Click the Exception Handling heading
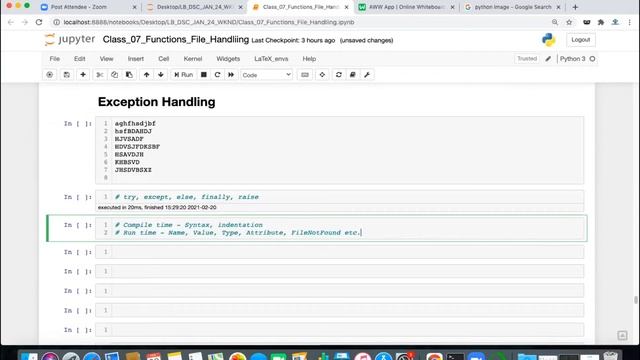The height and width of the screenshot is (360, 640). (156, 102)
